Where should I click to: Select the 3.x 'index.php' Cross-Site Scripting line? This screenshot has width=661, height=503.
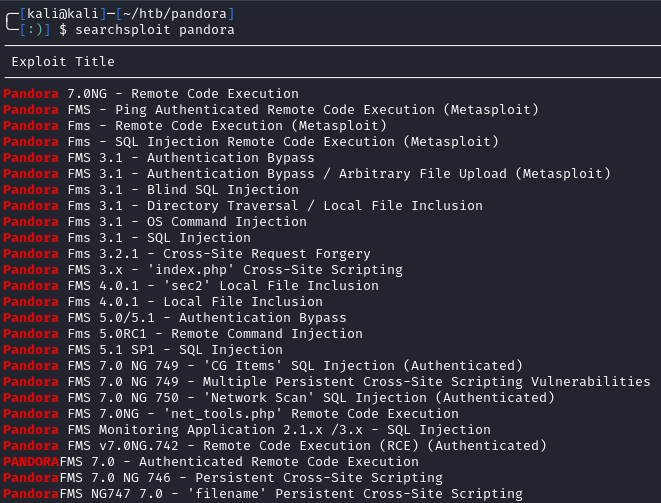202,270
